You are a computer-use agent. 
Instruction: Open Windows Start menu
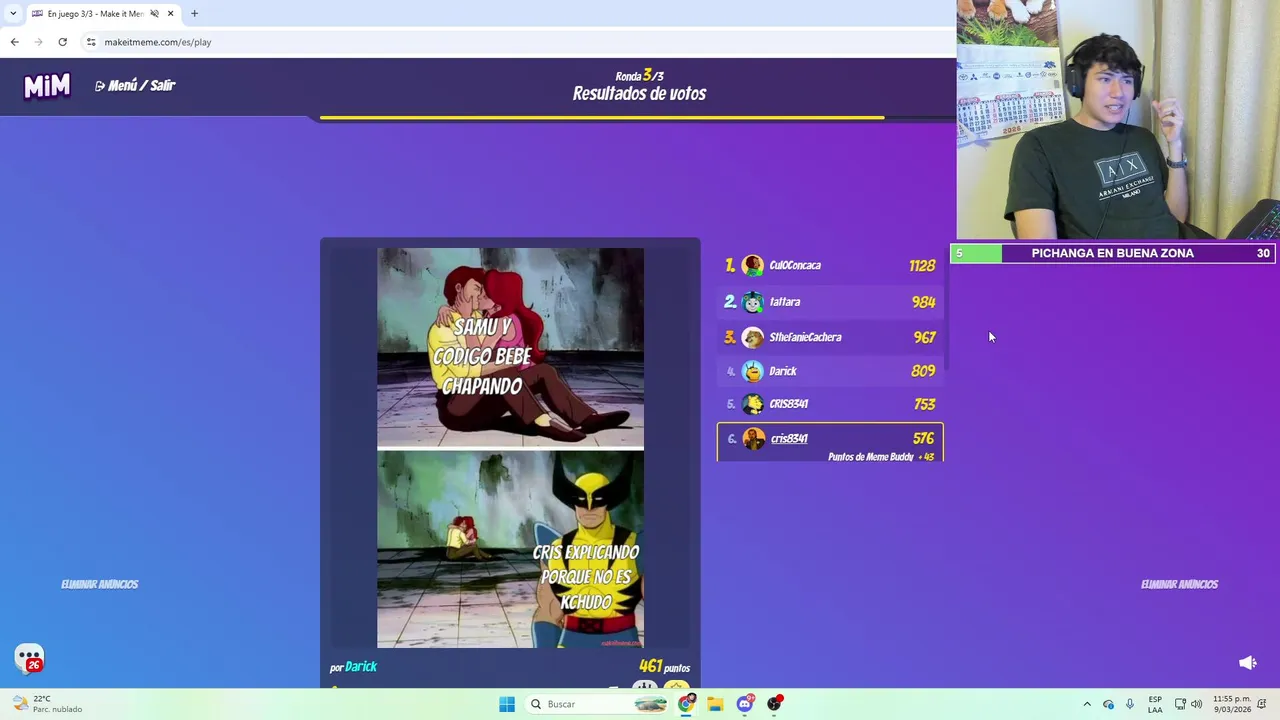507,704
